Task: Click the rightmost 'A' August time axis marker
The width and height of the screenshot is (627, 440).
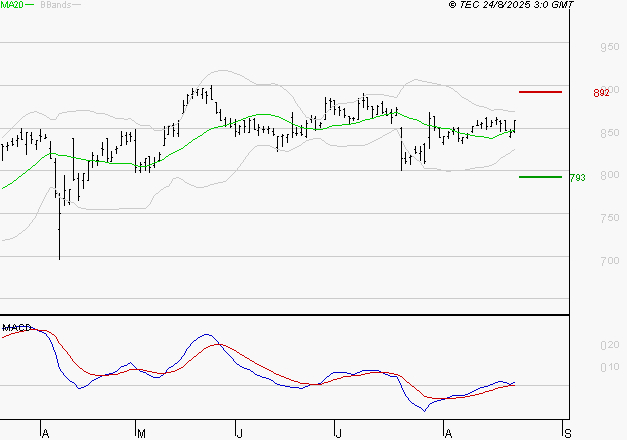Action: 446,432
